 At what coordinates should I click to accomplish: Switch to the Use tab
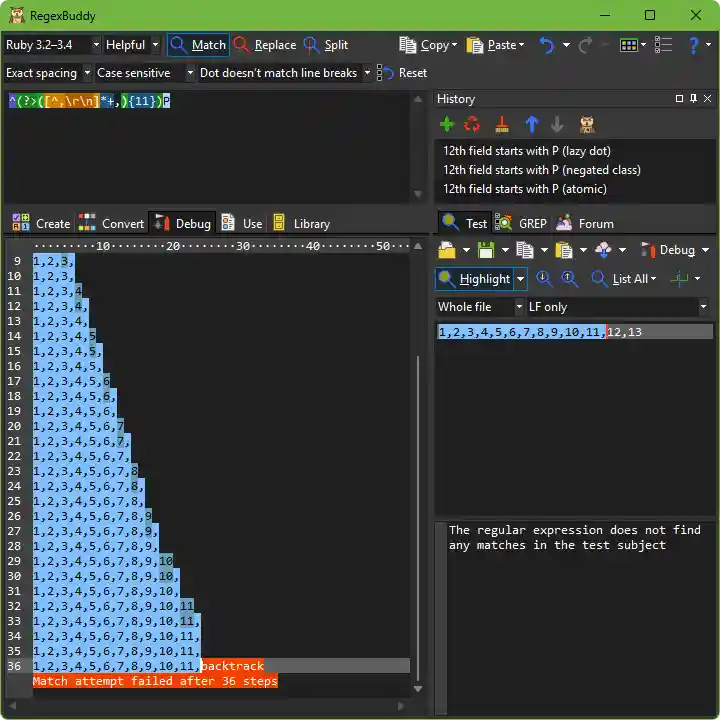coord(242,224)
